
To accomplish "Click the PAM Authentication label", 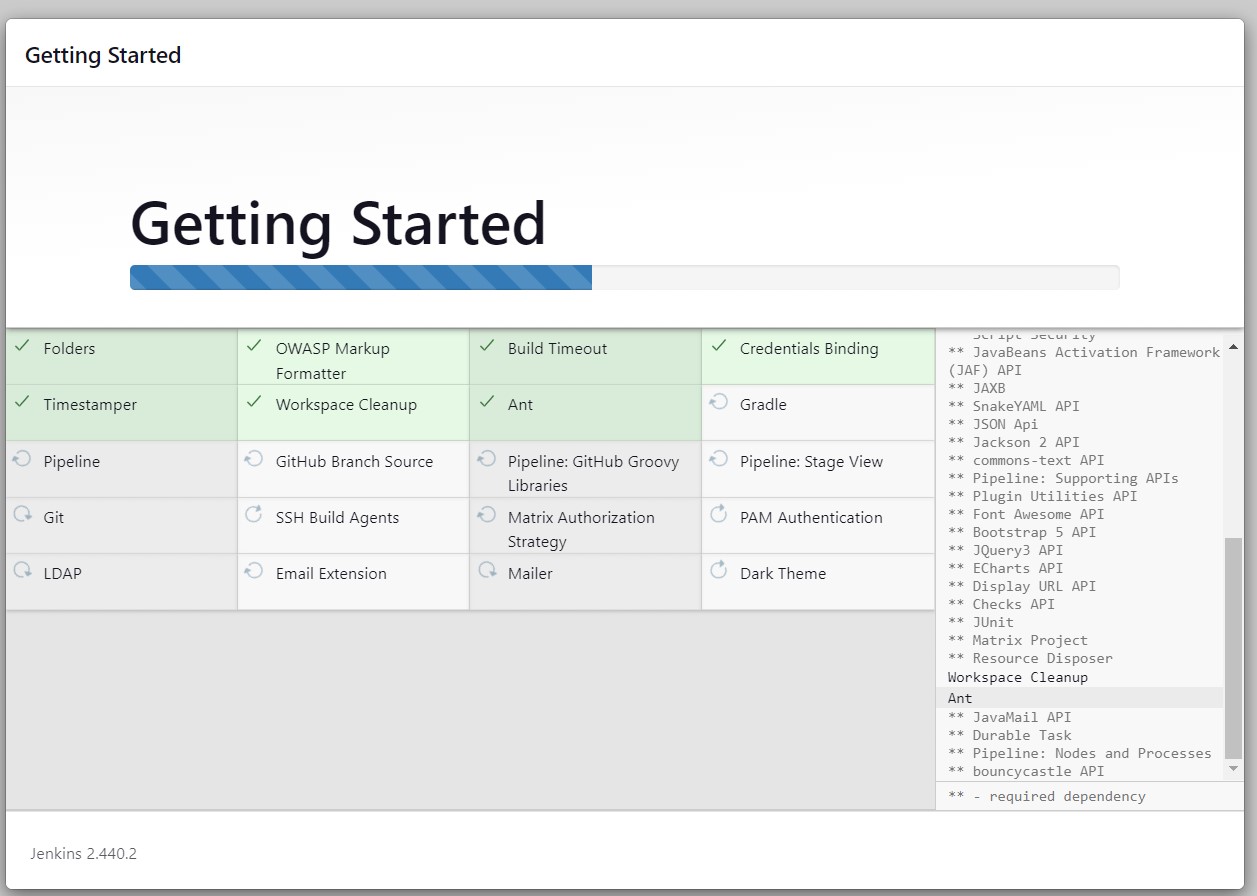I will (811, 518).
